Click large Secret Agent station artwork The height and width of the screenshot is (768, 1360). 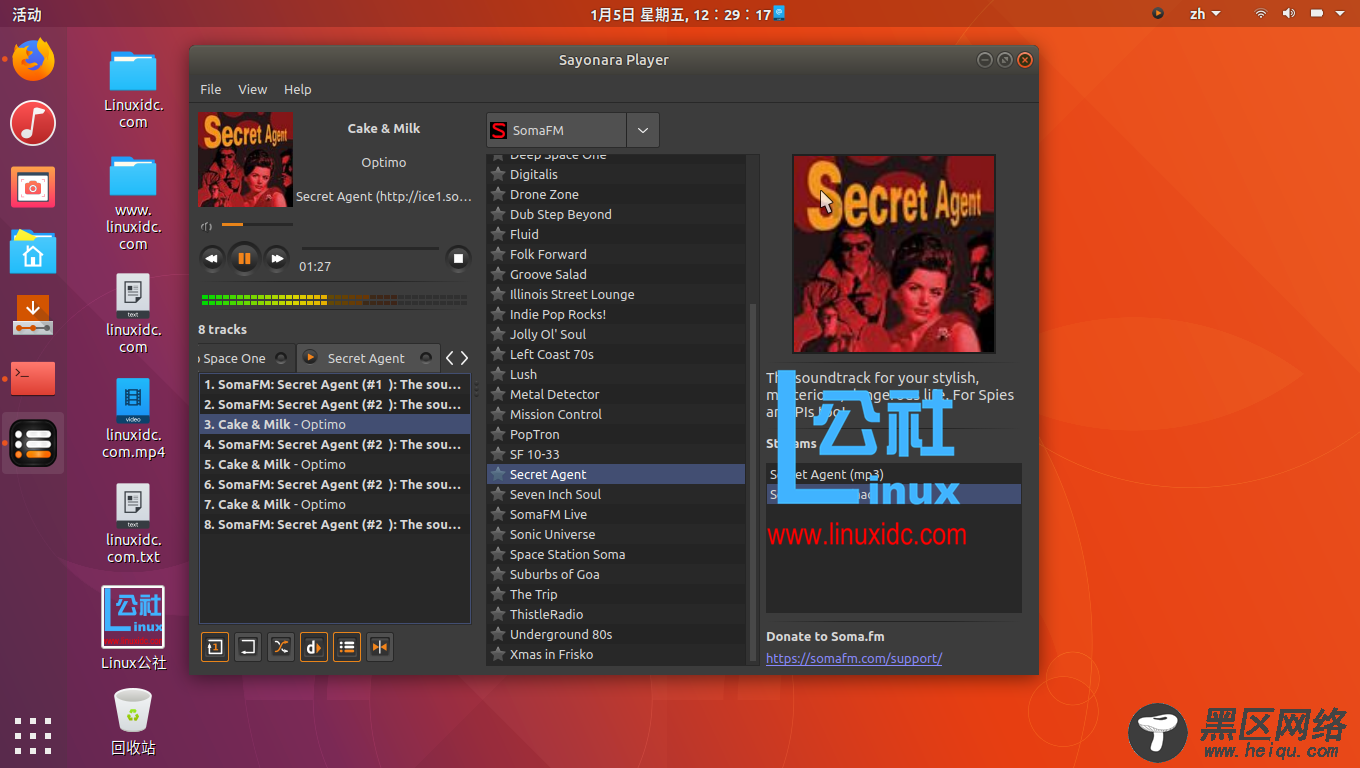tap(894, 254)
